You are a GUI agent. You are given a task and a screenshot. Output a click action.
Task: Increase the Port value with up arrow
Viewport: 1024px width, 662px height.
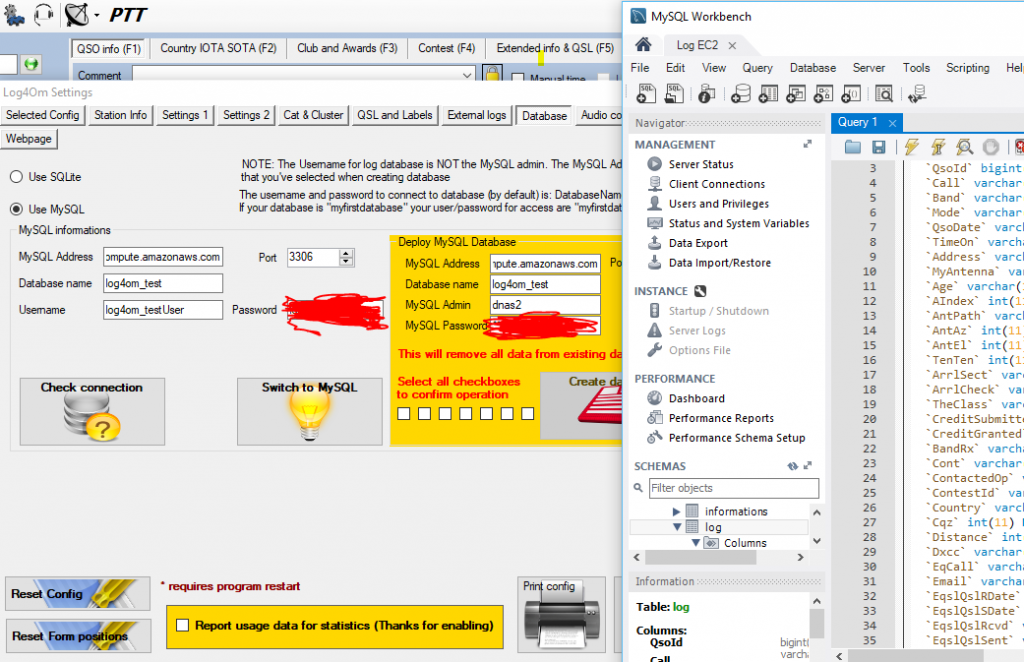click(x=347, y=253)
